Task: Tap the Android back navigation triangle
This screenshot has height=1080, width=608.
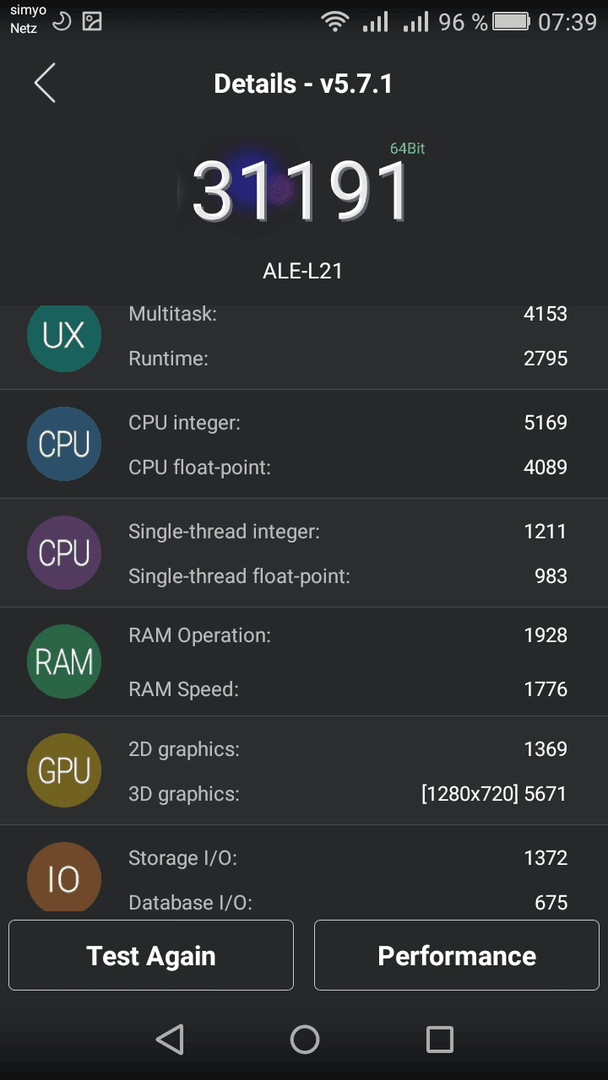Action: click(x=169, y=1039)
